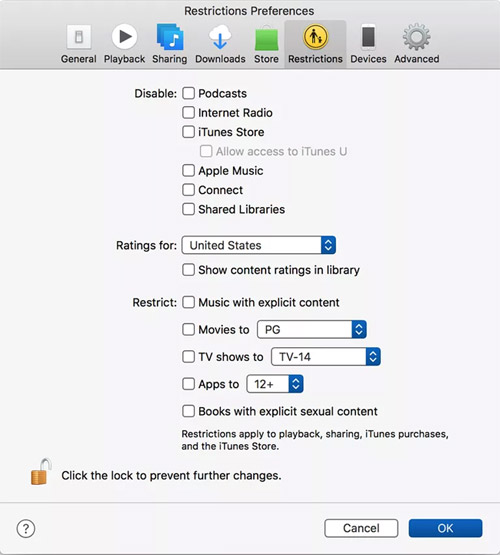Open the Advanced gear preferences pane
The width and height of the screenshot is (500, 555).
[416, 44]
